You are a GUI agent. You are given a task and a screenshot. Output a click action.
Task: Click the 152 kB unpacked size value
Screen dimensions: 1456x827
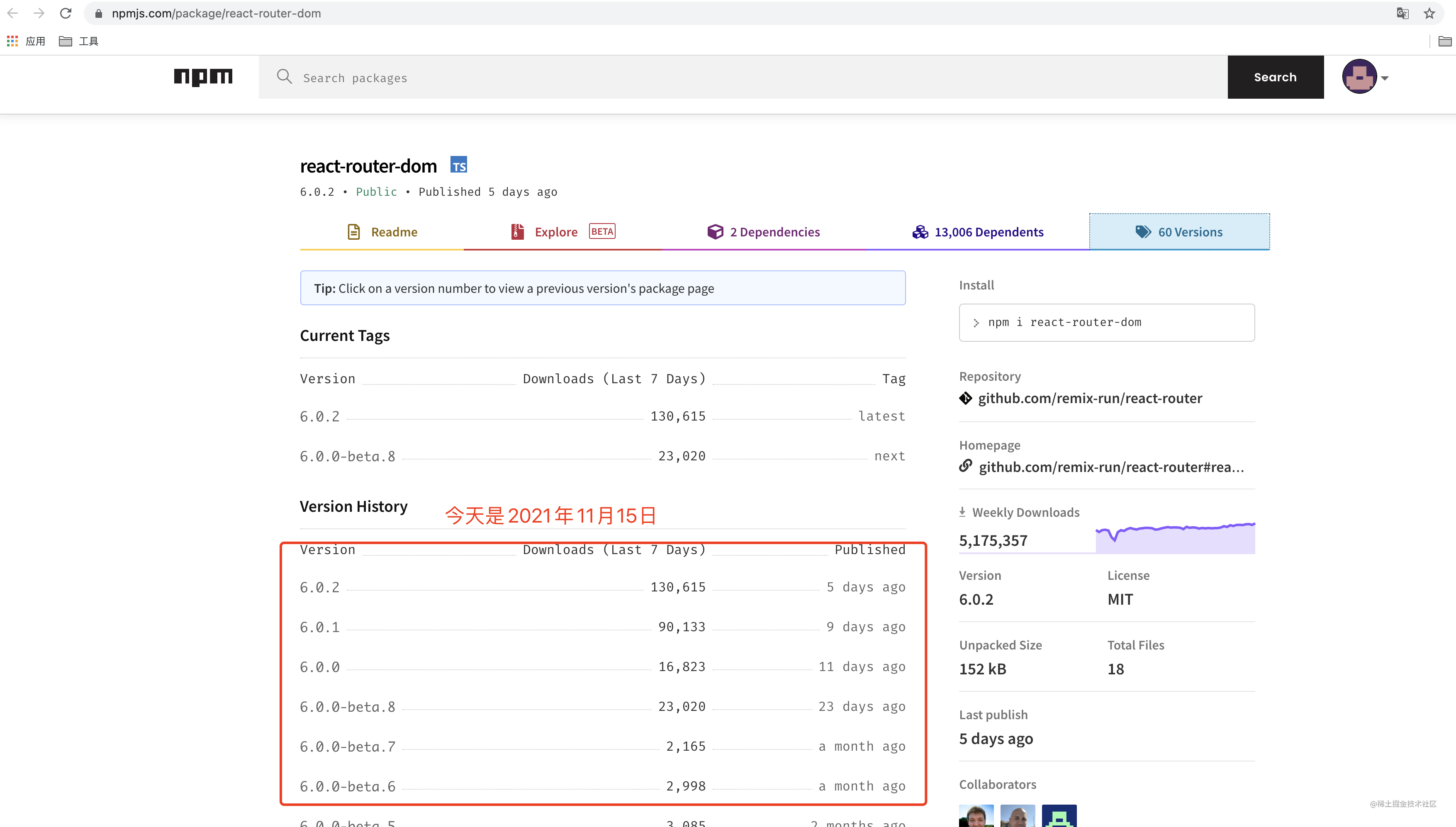click(983, 669)
